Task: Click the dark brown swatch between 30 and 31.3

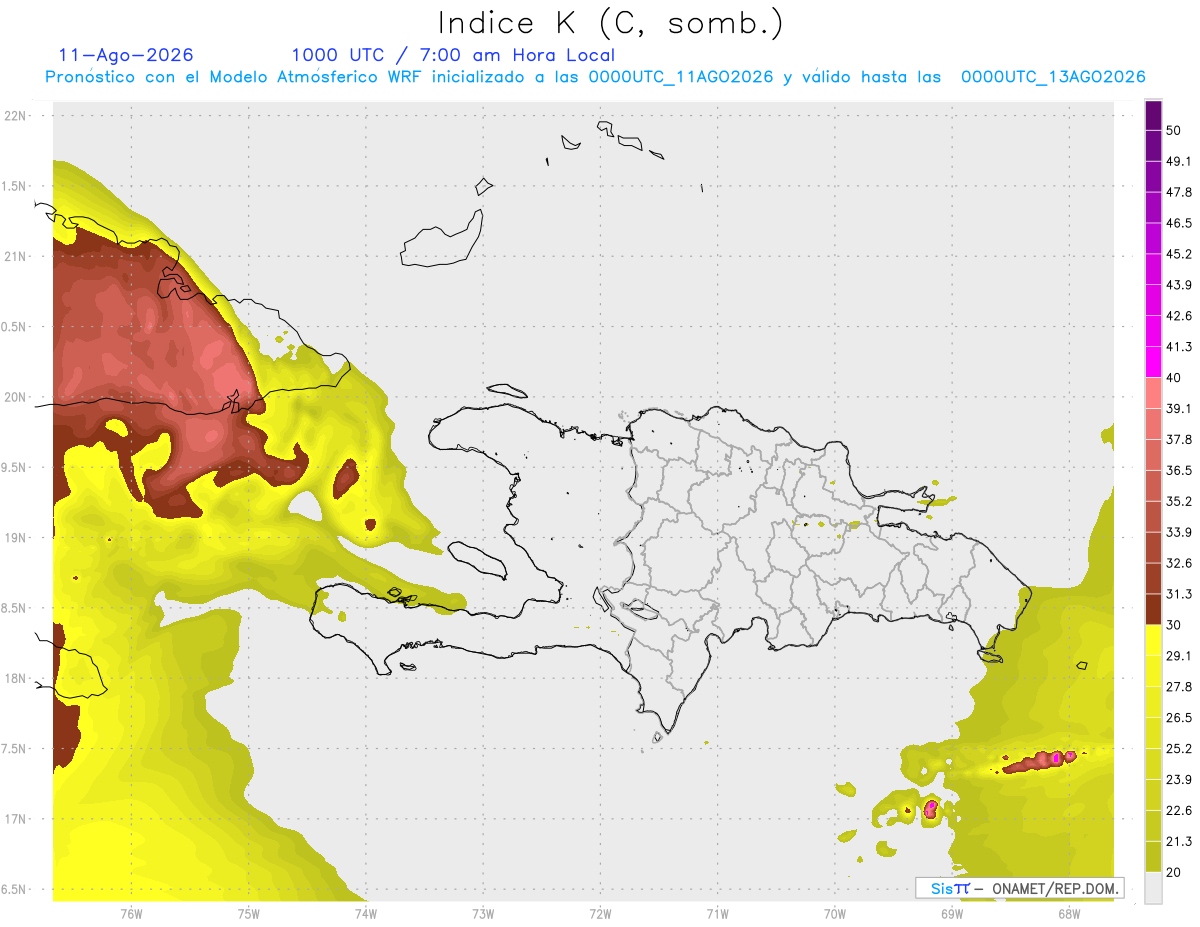Action: [x=1154, y=610]
